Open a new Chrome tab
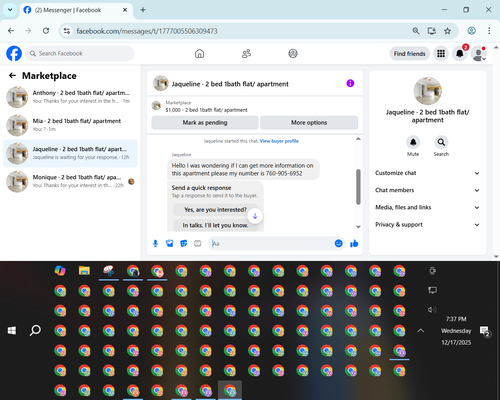The height and width of the screenshot is (400, 500). [143, 10]
